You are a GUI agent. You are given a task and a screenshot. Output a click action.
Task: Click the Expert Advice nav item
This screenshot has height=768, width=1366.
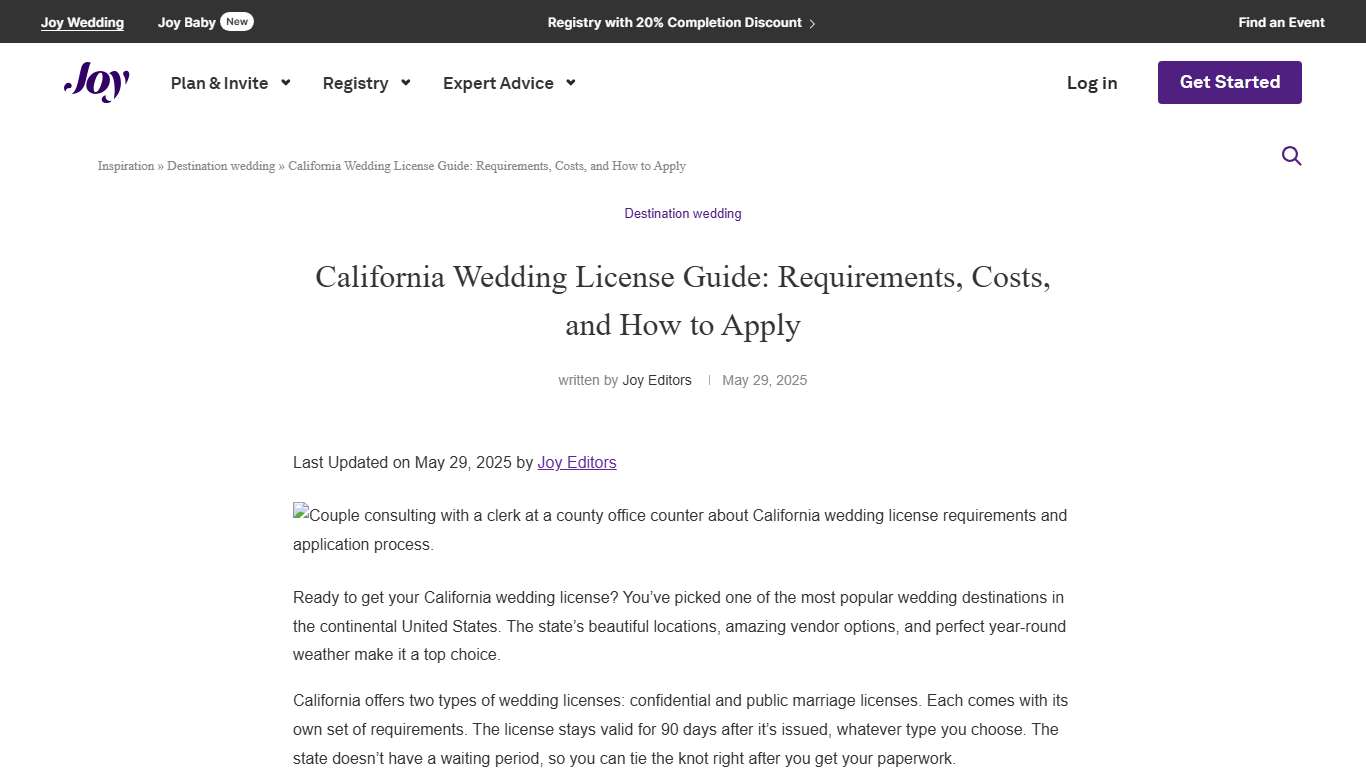(498, 83)
